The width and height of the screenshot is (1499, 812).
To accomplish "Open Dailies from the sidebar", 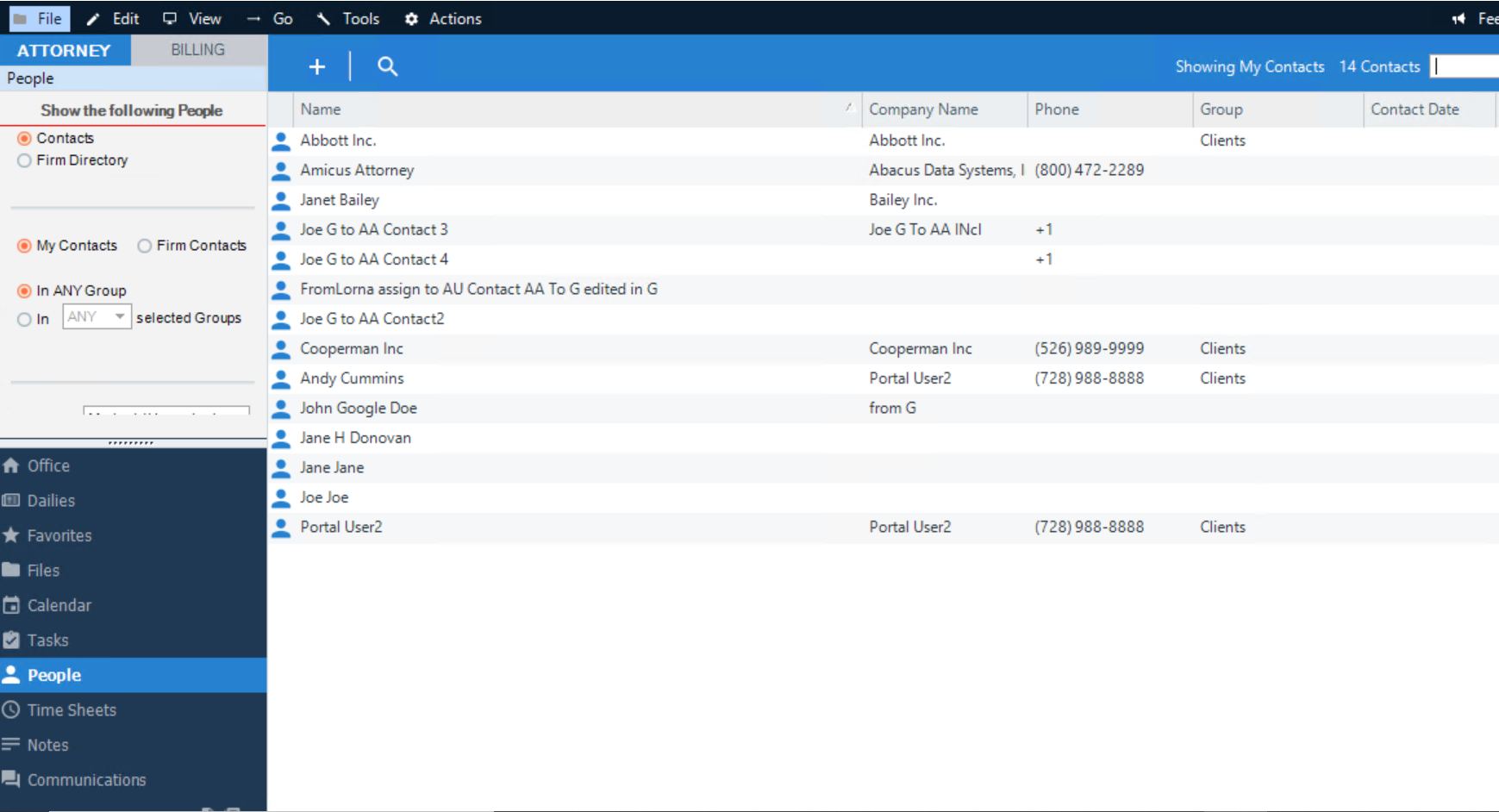I will [x=50, y=500].
